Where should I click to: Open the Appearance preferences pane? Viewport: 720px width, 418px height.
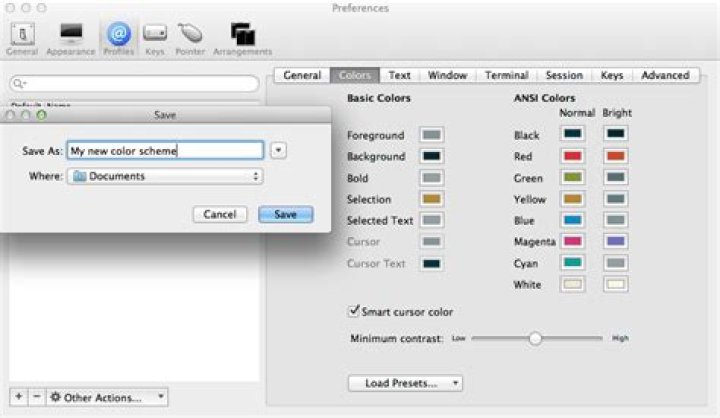(x=71, y=39)
